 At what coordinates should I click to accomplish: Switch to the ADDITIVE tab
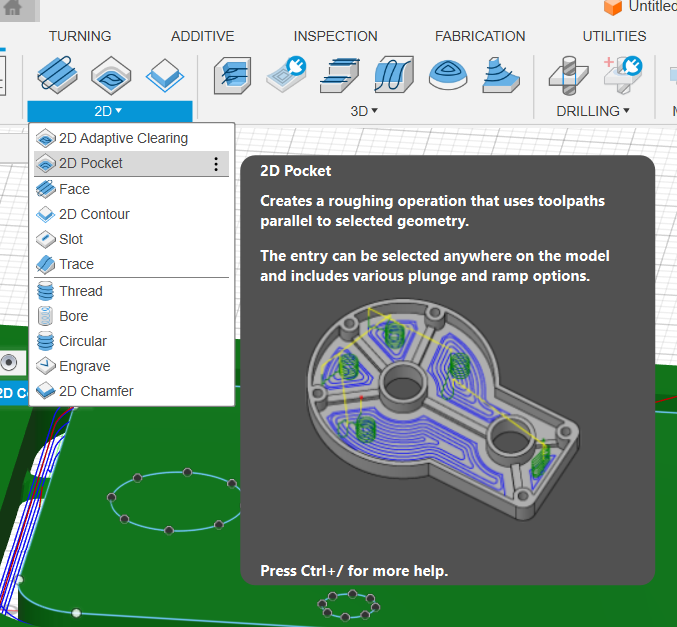pos(202,36)
